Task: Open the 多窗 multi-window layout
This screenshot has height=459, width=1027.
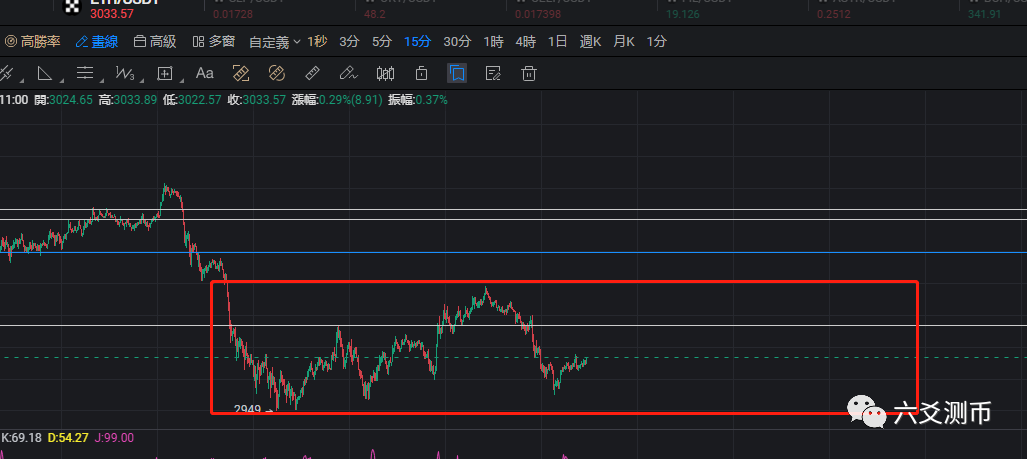Action: click(x=214, y=42)
